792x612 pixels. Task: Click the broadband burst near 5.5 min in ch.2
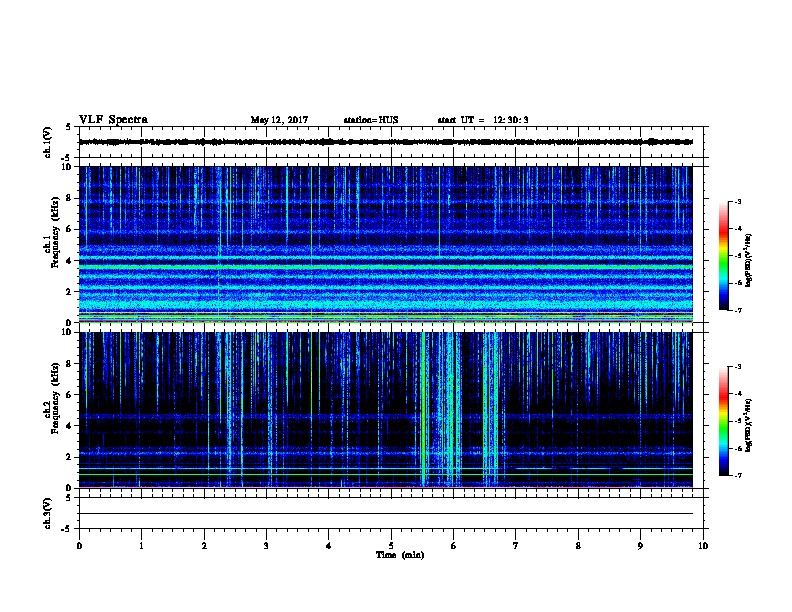pyautogui.click(x=424, y=409)
